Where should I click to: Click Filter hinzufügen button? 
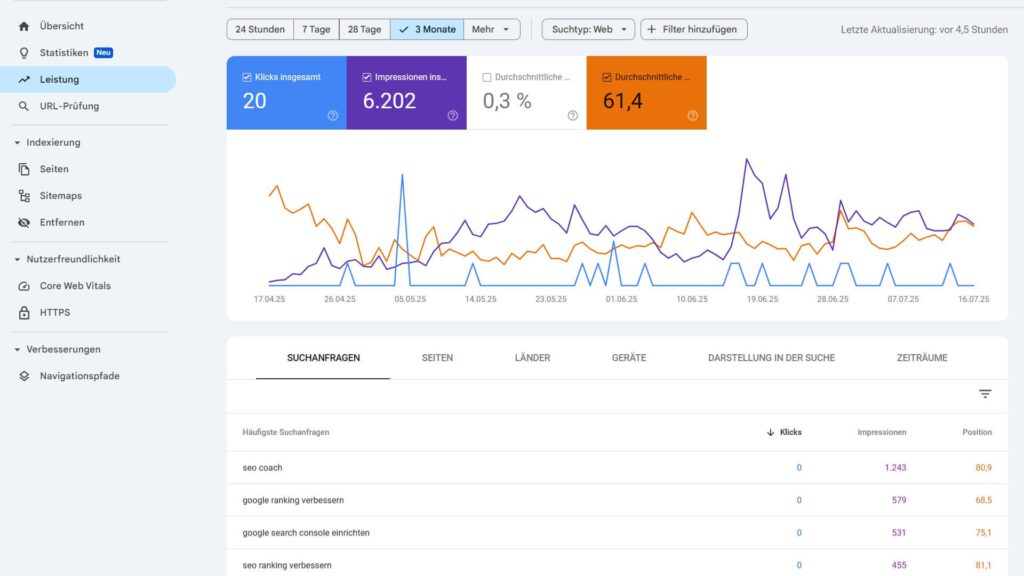pyautogui.click(x=693, y=30)
